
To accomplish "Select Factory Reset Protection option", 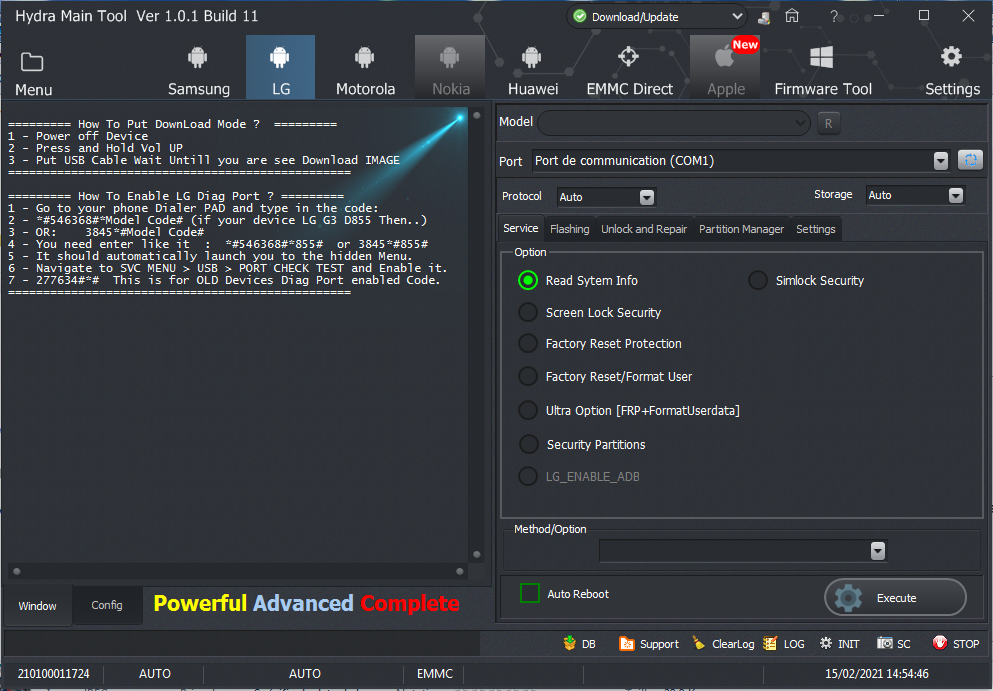I will click(528, 343).
